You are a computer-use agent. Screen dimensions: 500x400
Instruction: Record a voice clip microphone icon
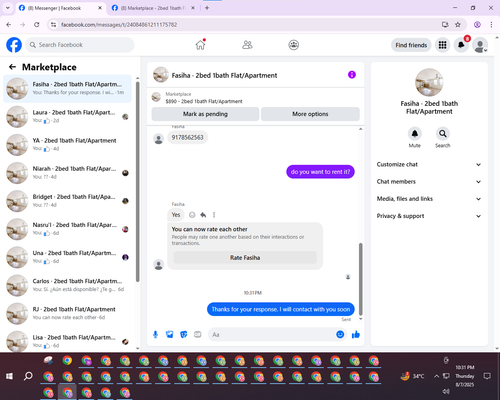(x=155, y=334)
